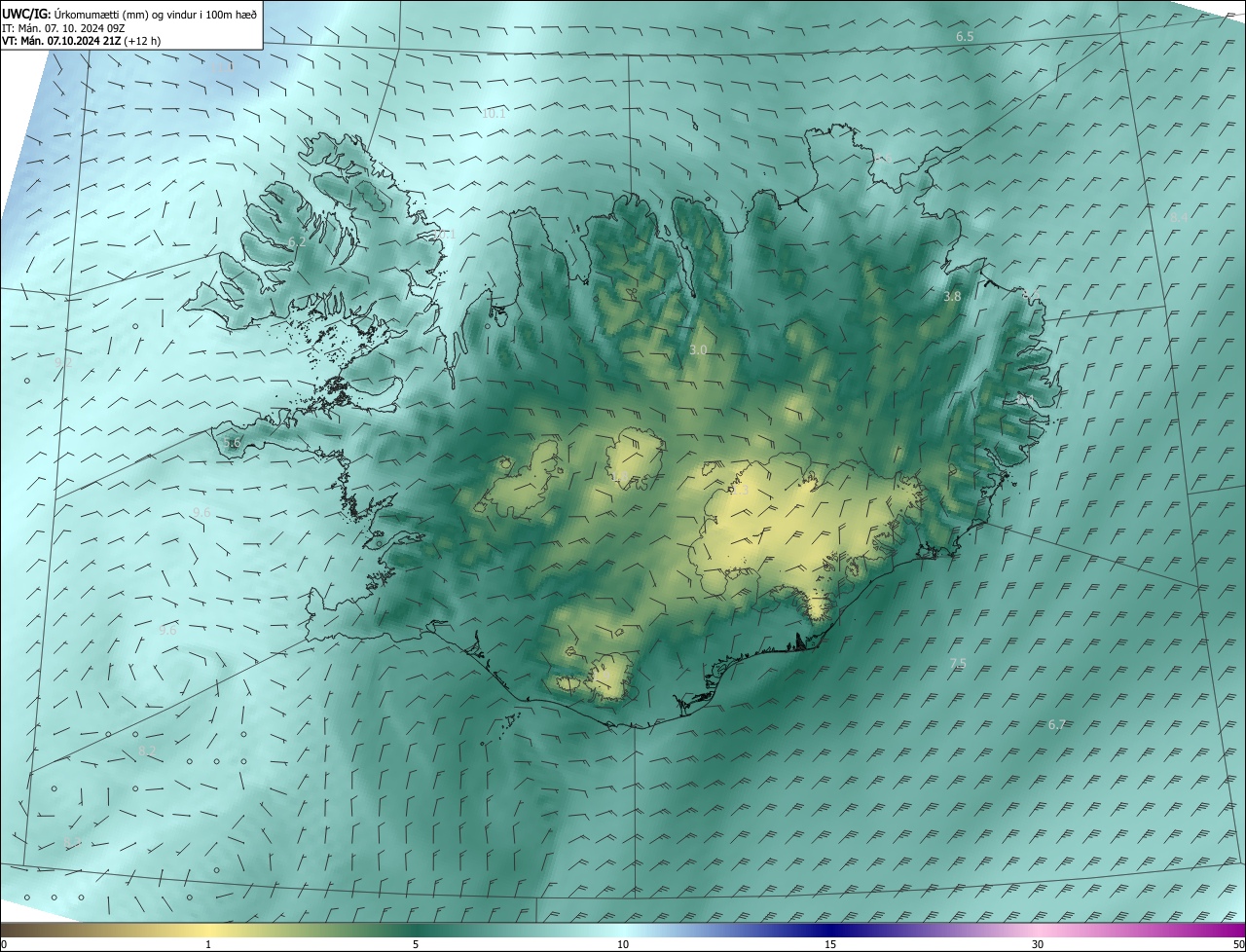The height and width of the screenshot is (952, 1246).
Task: Click the 5.6 value label on Snæfellsnes peninsula
Action: pyautogui.click(x=232, y=443)
